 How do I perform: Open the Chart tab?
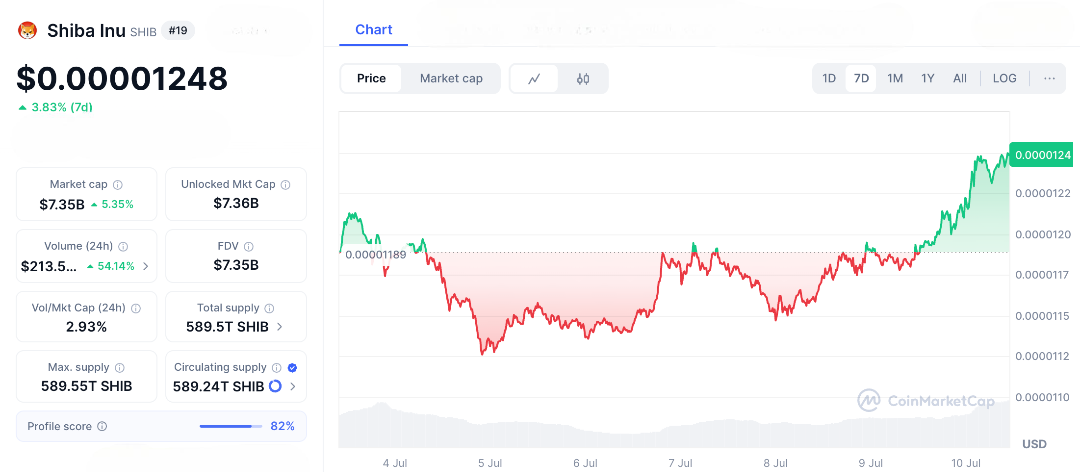coord(374,30)
